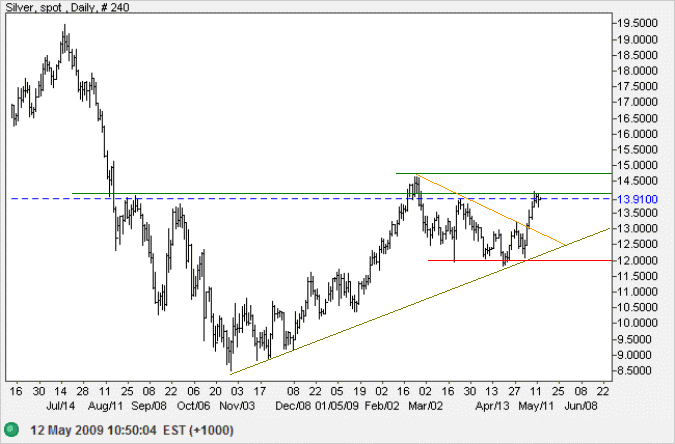Click the Oct/06 date axis label
675x444 pixels.
[x=193, y=406]
